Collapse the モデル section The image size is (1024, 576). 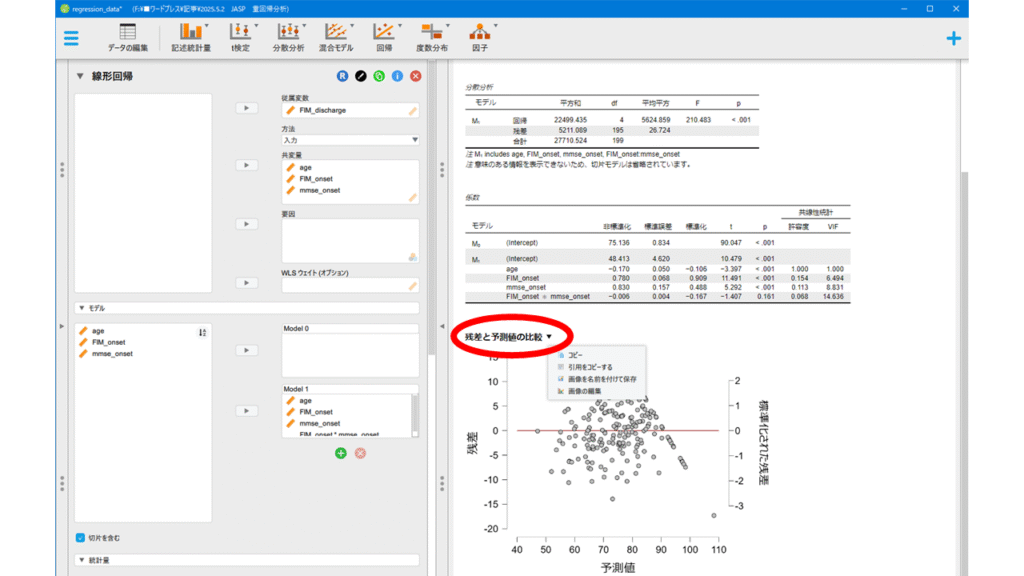82,308
